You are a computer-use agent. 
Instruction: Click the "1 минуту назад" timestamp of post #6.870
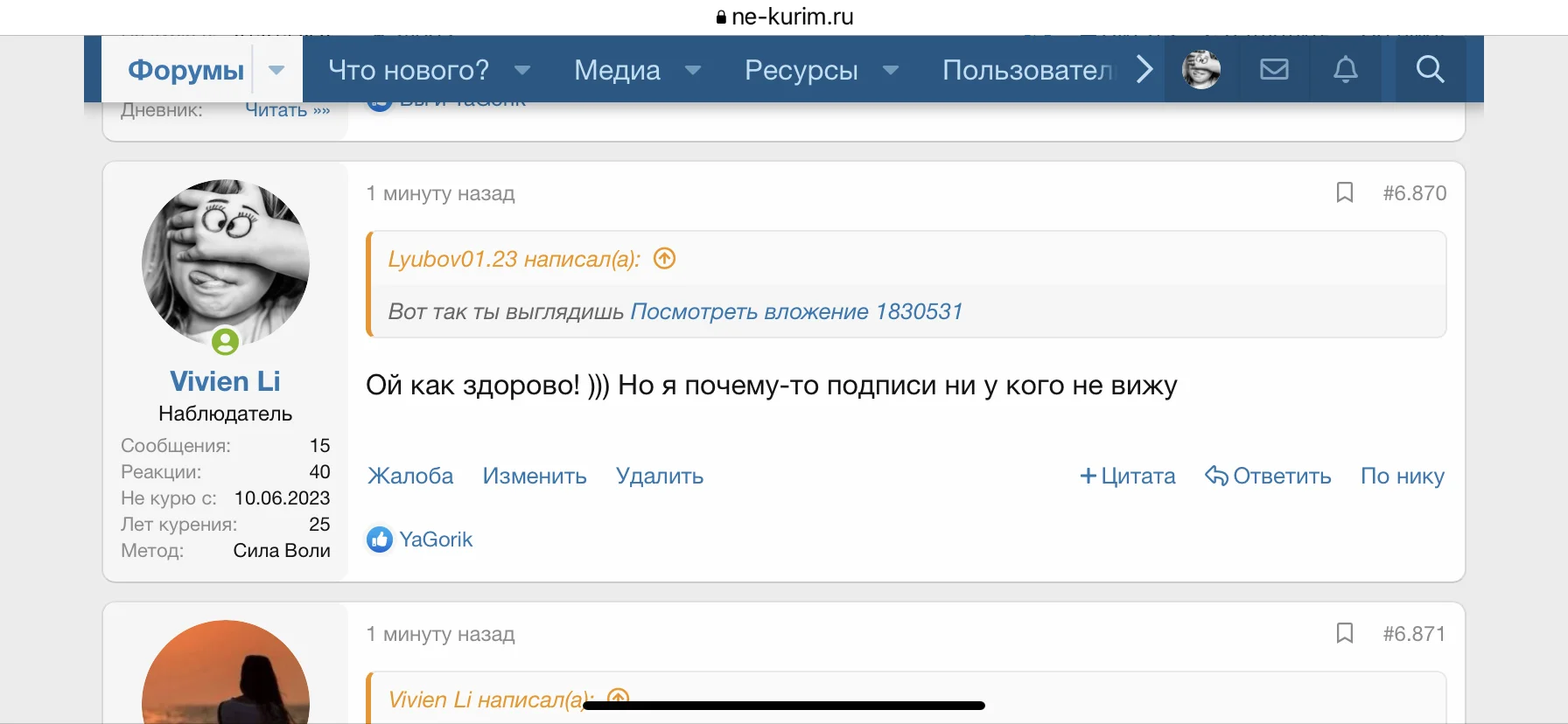(440, 193)
